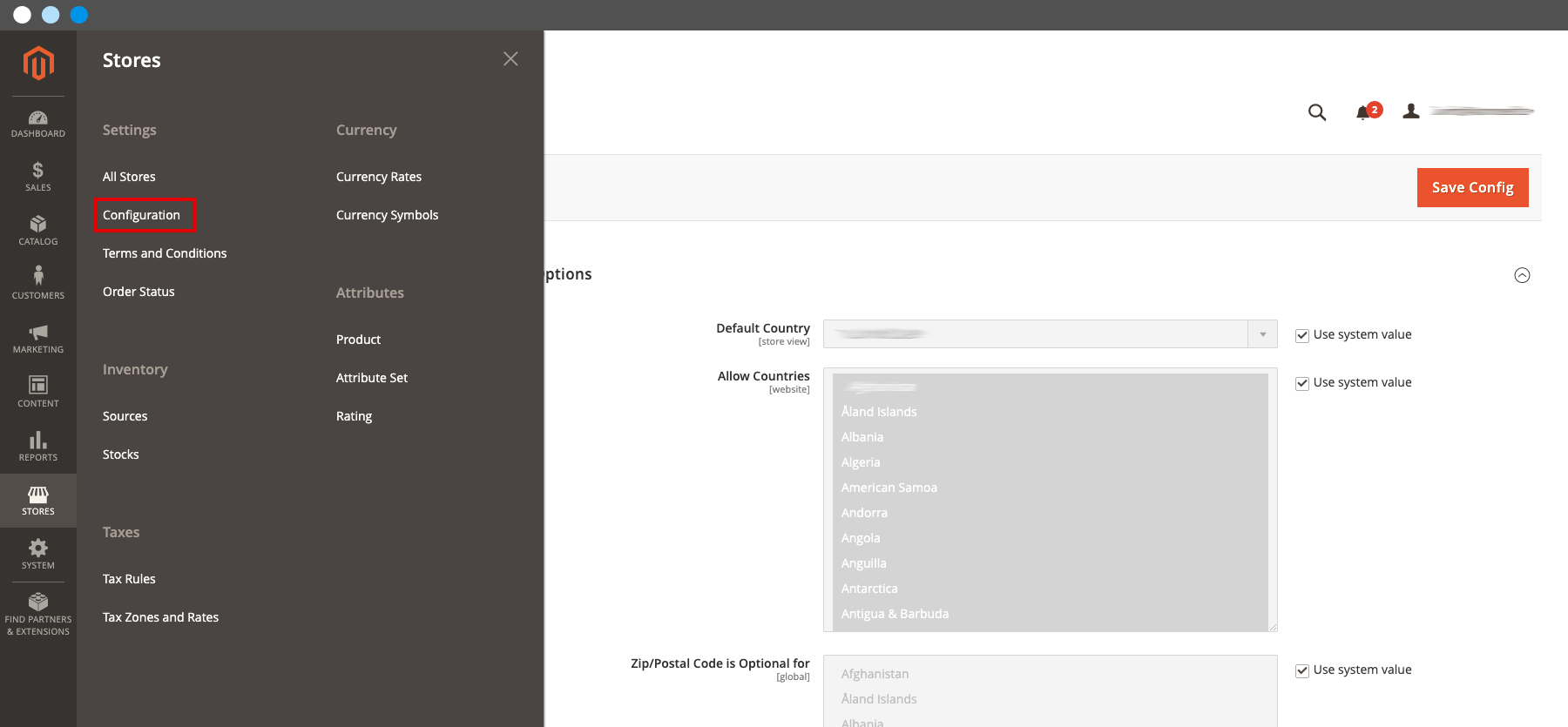This screenshot has width=1568, height=727.
Task: Open the admin user account icon
Action: pos(1411,111)
